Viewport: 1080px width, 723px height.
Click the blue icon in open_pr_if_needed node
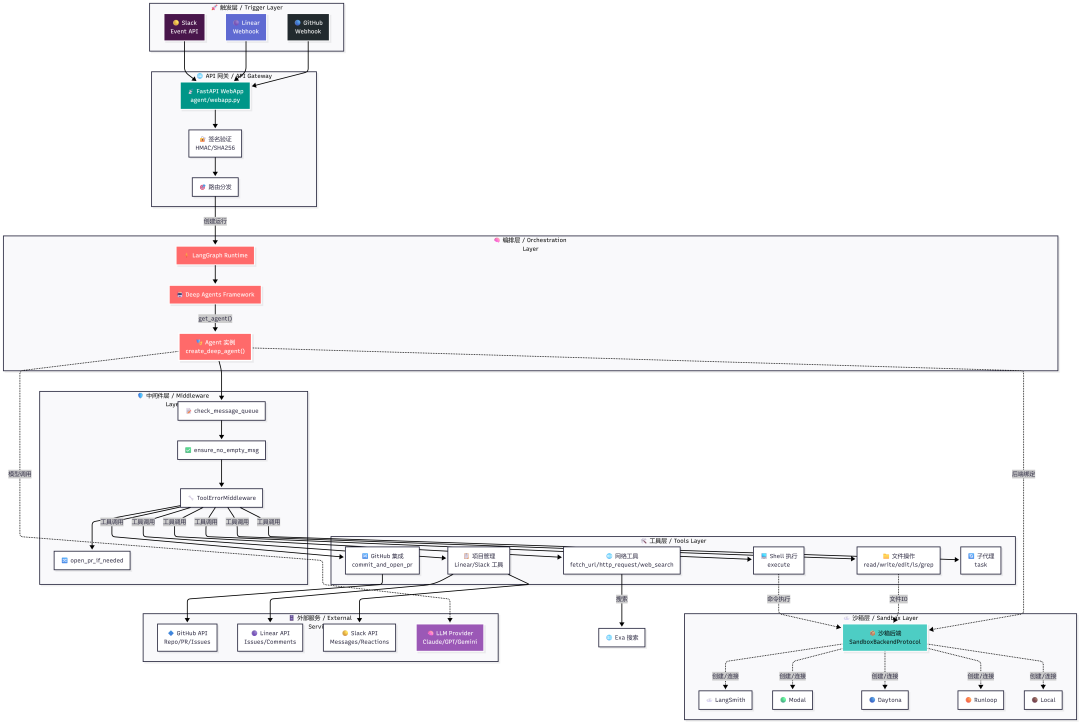click(x=65, y=560)
